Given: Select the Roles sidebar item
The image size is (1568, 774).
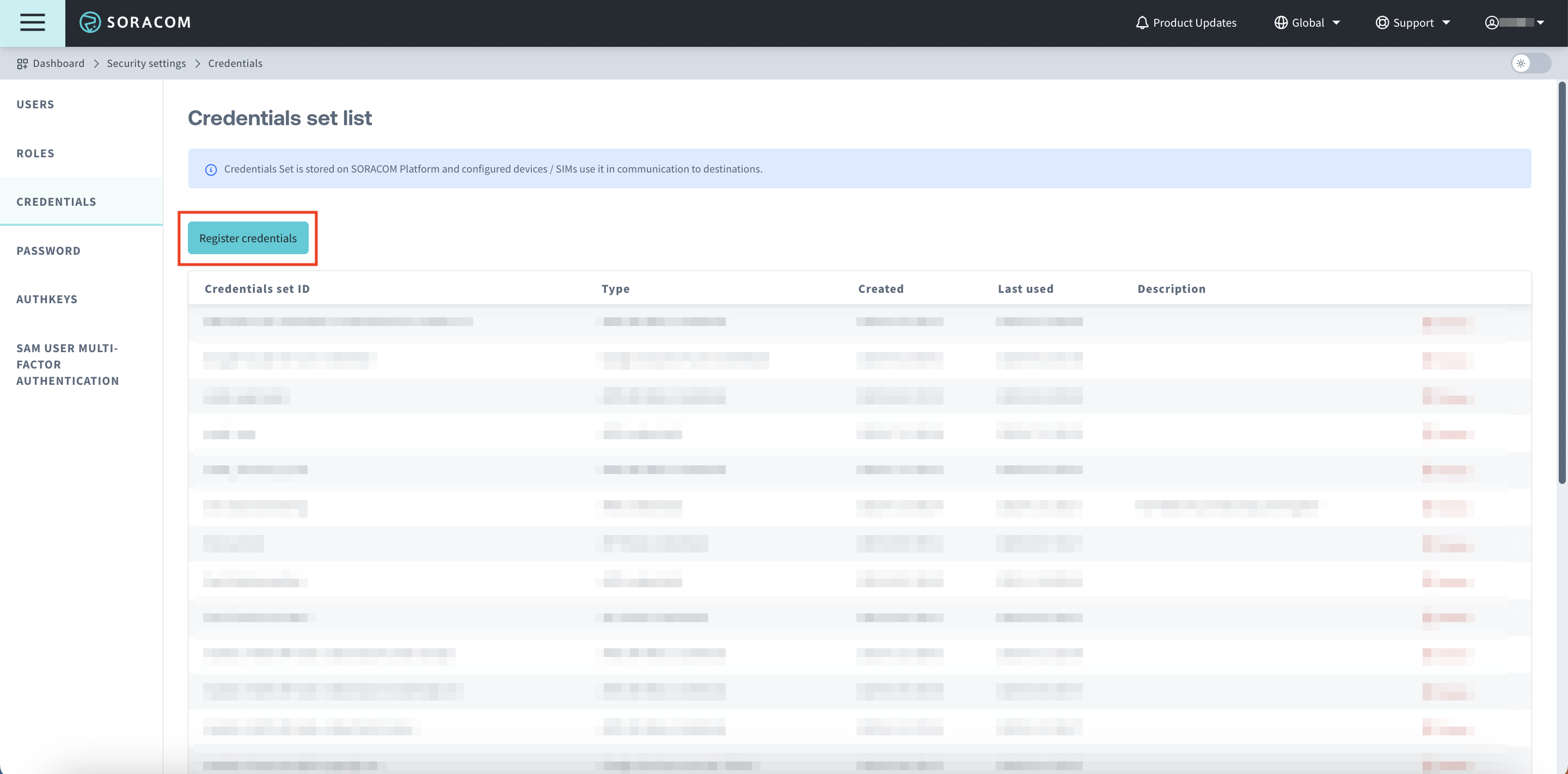Looking at the screenshot, I should pos(35,153).
